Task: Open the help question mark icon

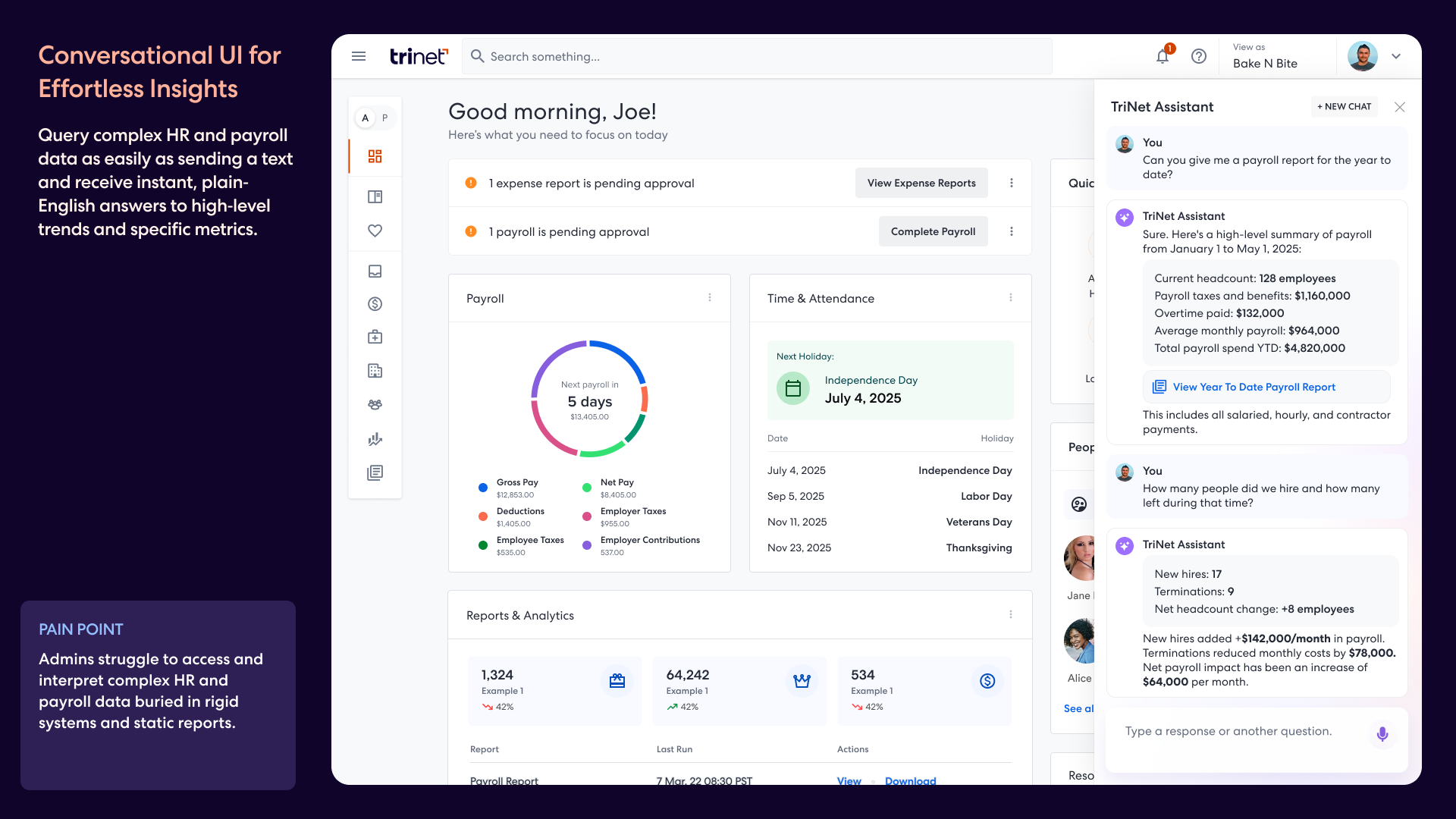Action: [x=1199, y=56]
